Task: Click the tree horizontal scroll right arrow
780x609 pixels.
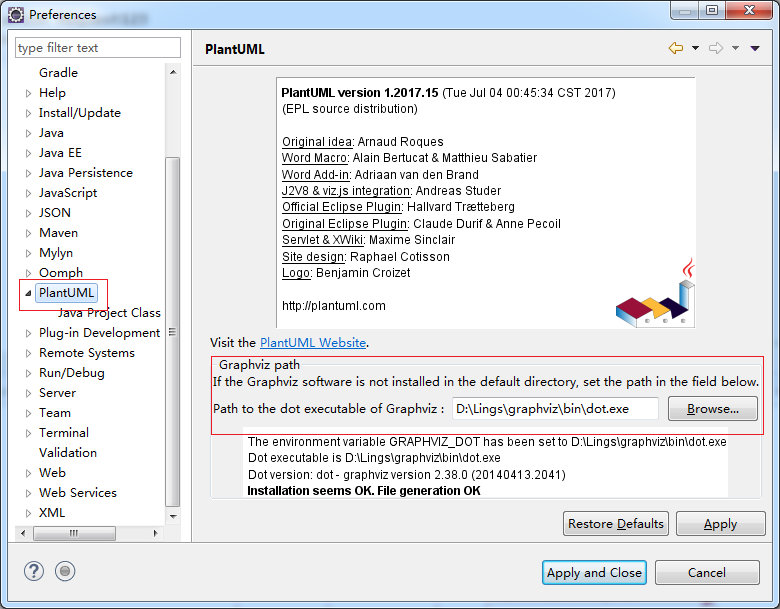Action: coord(155,533)
